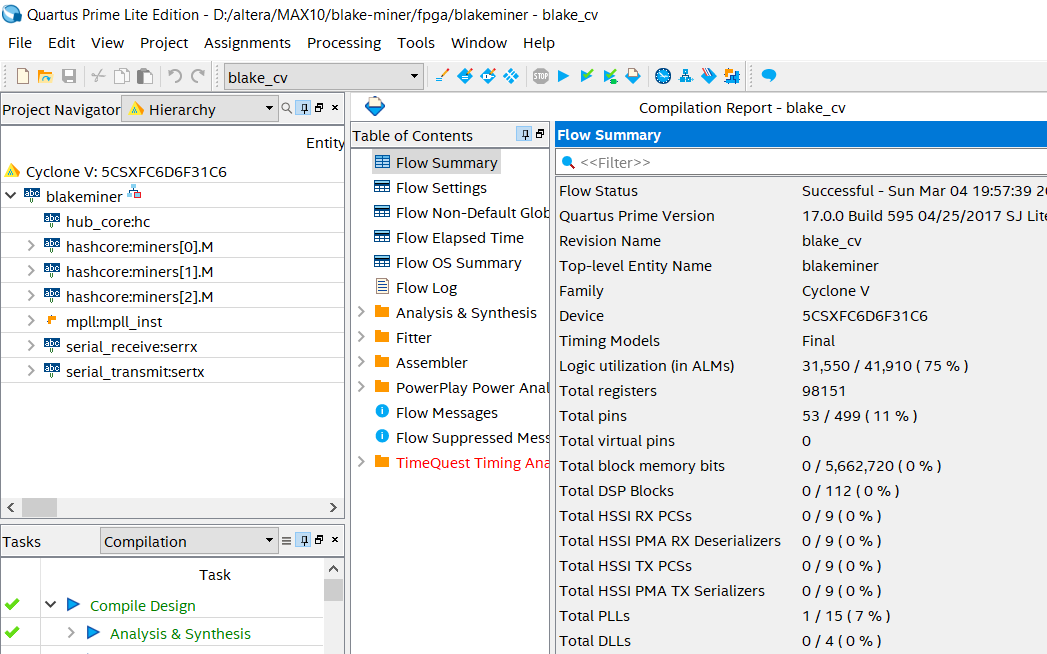Open the Platform Designer toolbar icon
The image size is (1047, 654).
[x=732, y=76]
